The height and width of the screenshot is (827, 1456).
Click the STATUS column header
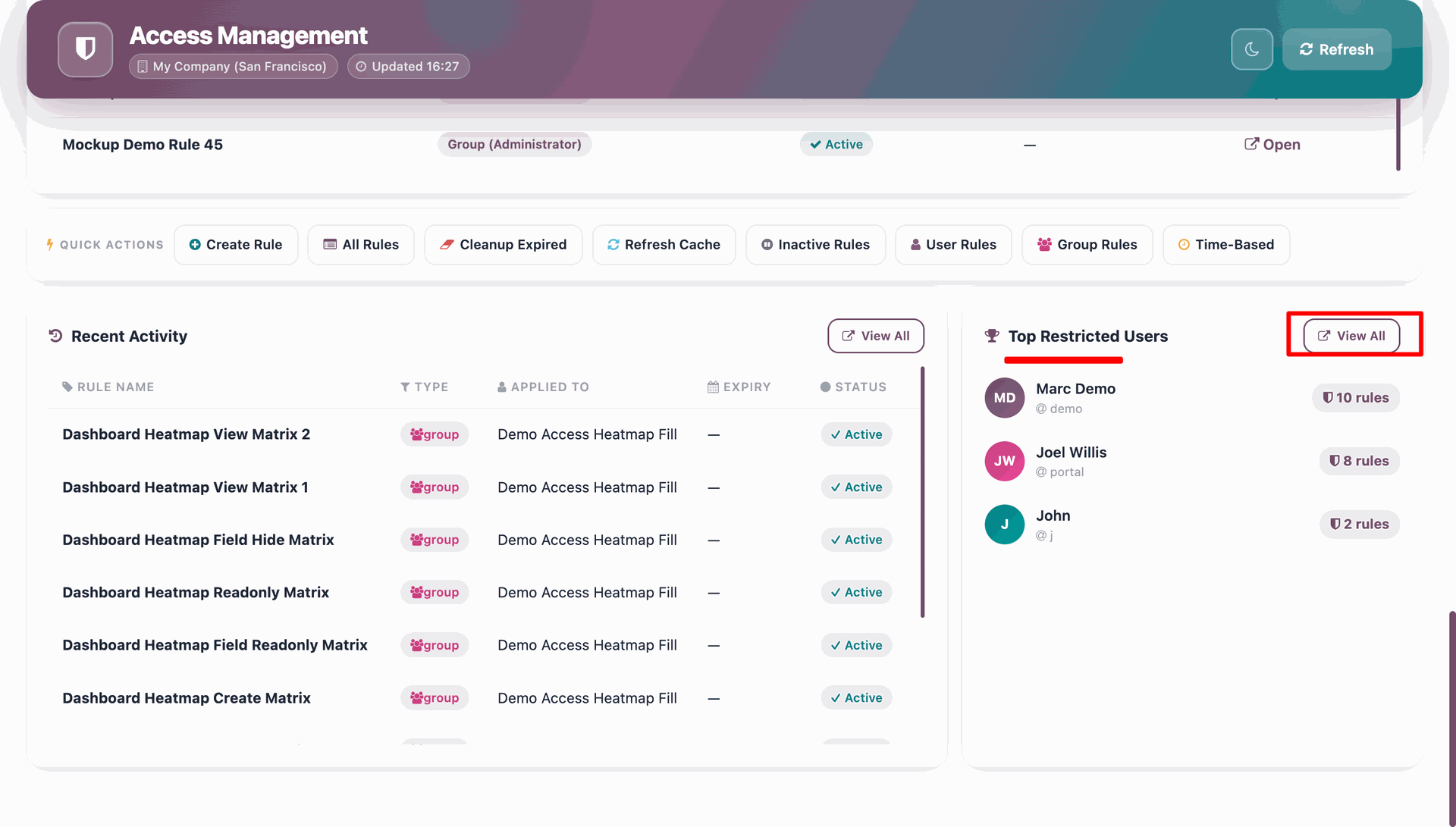853,387
